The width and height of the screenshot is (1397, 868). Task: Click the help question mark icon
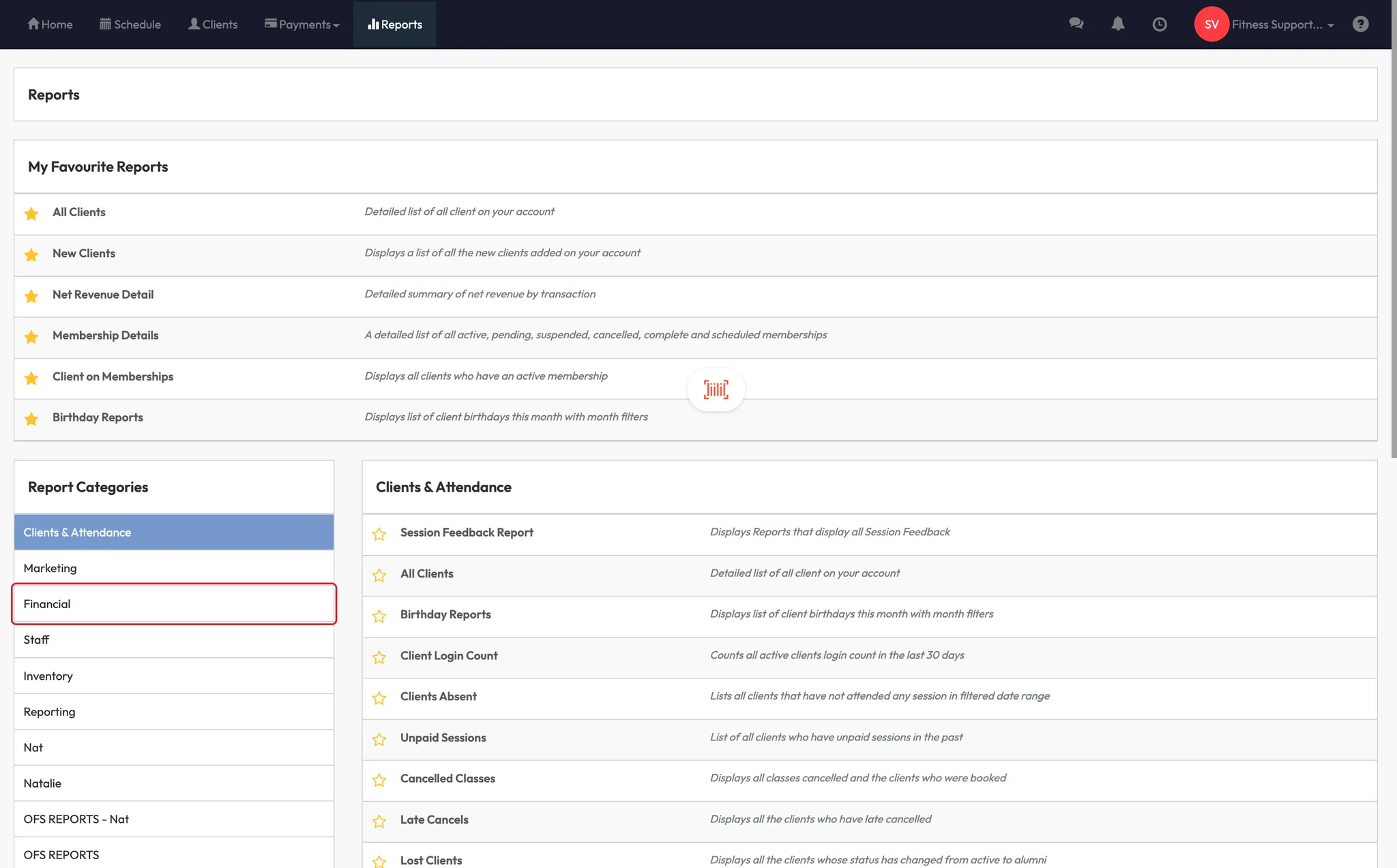pos(1360,25)
